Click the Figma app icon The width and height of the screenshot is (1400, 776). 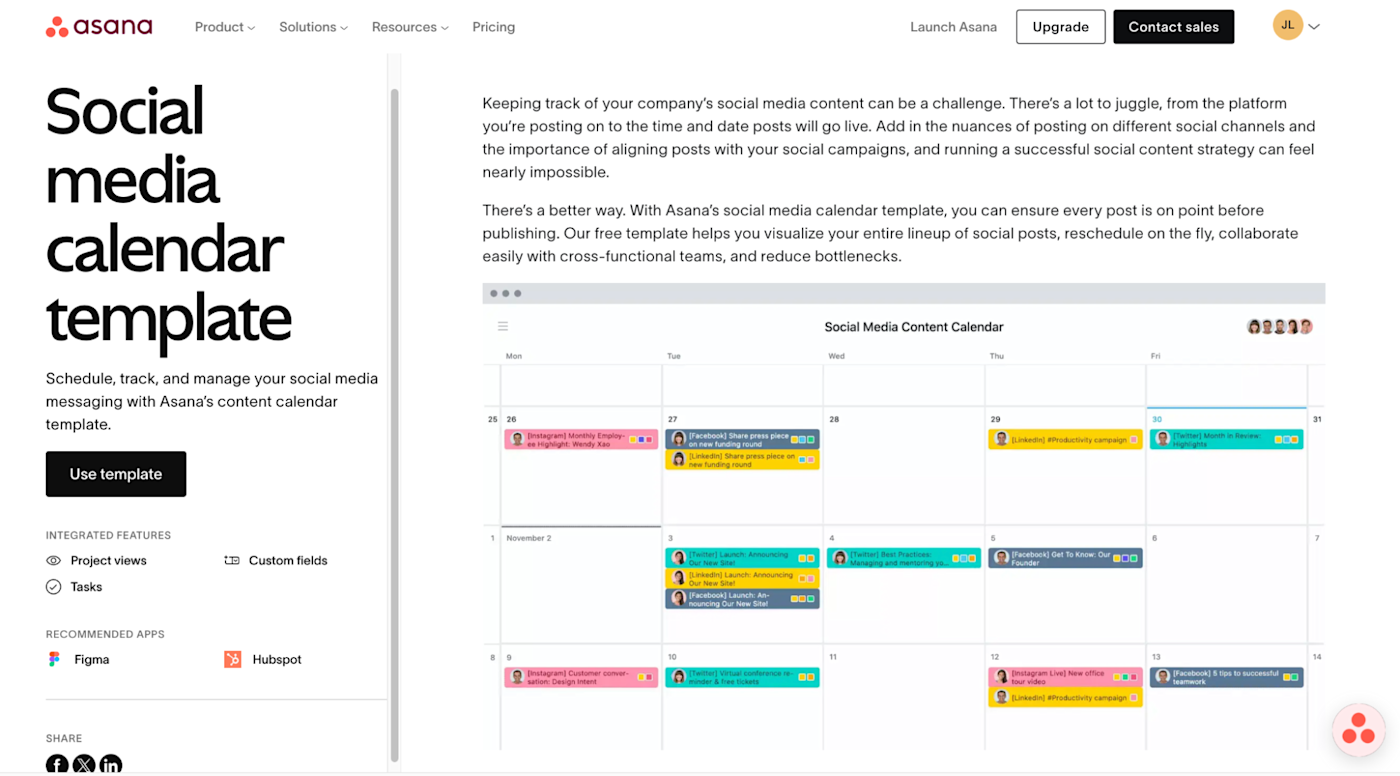click(54, 660)
